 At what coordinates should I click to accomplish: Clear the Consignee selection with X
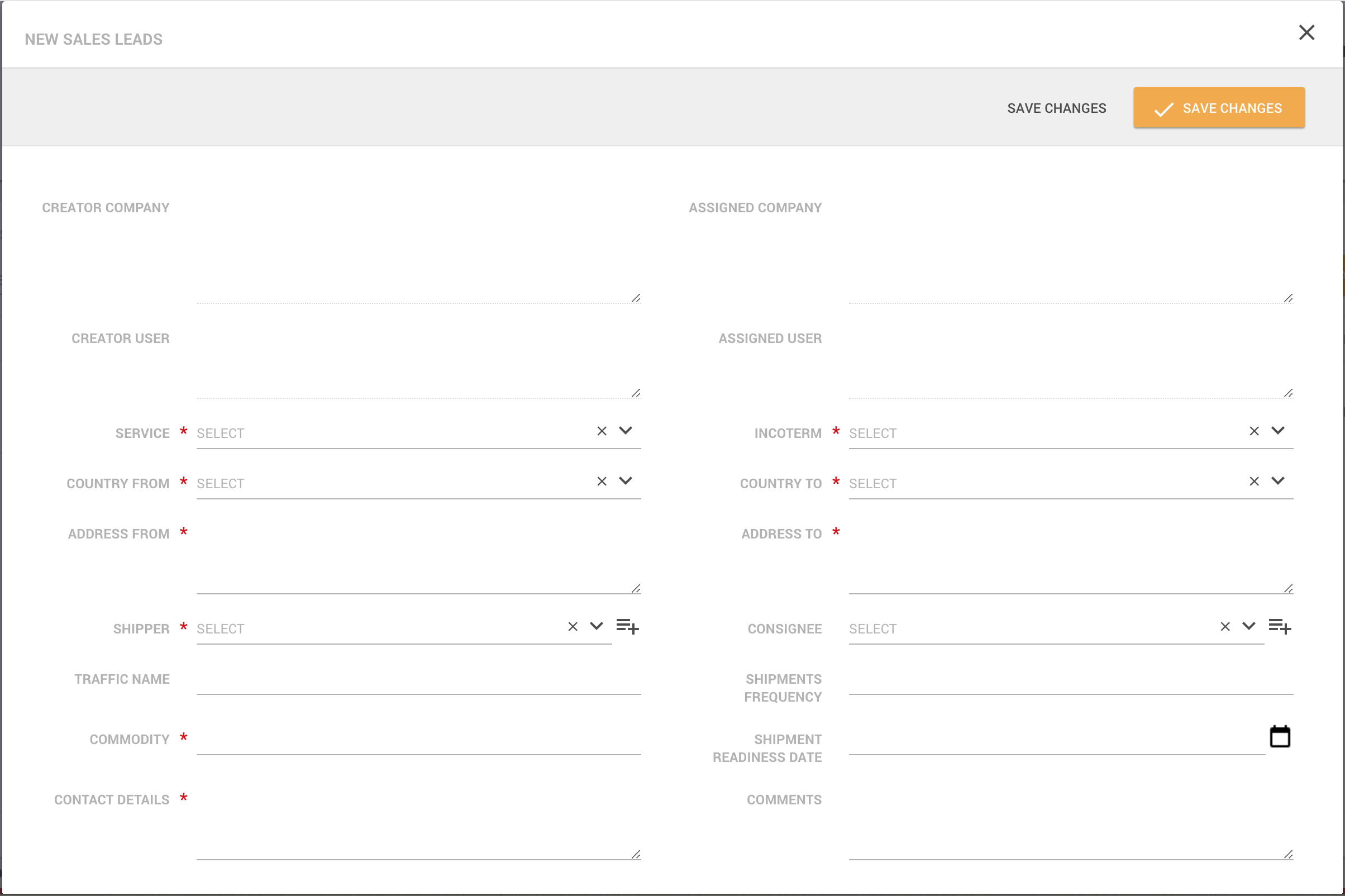1225,627
